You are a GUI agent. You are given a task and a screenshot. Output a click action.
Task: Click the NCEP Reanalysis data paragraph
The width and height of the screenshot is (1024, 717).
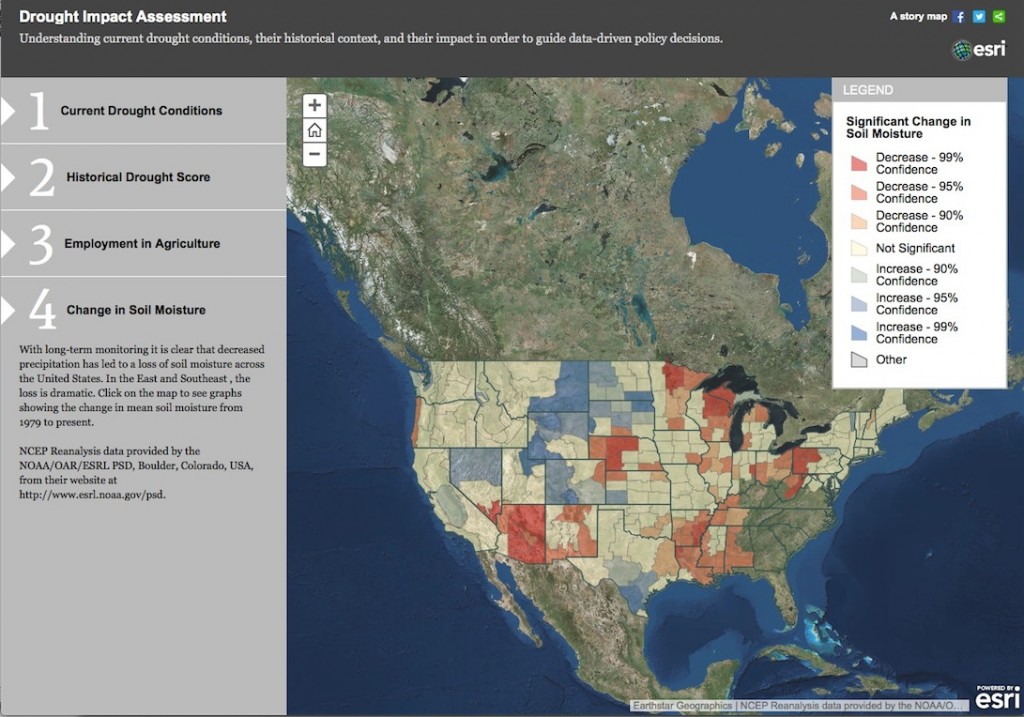[x=136, y=473]
